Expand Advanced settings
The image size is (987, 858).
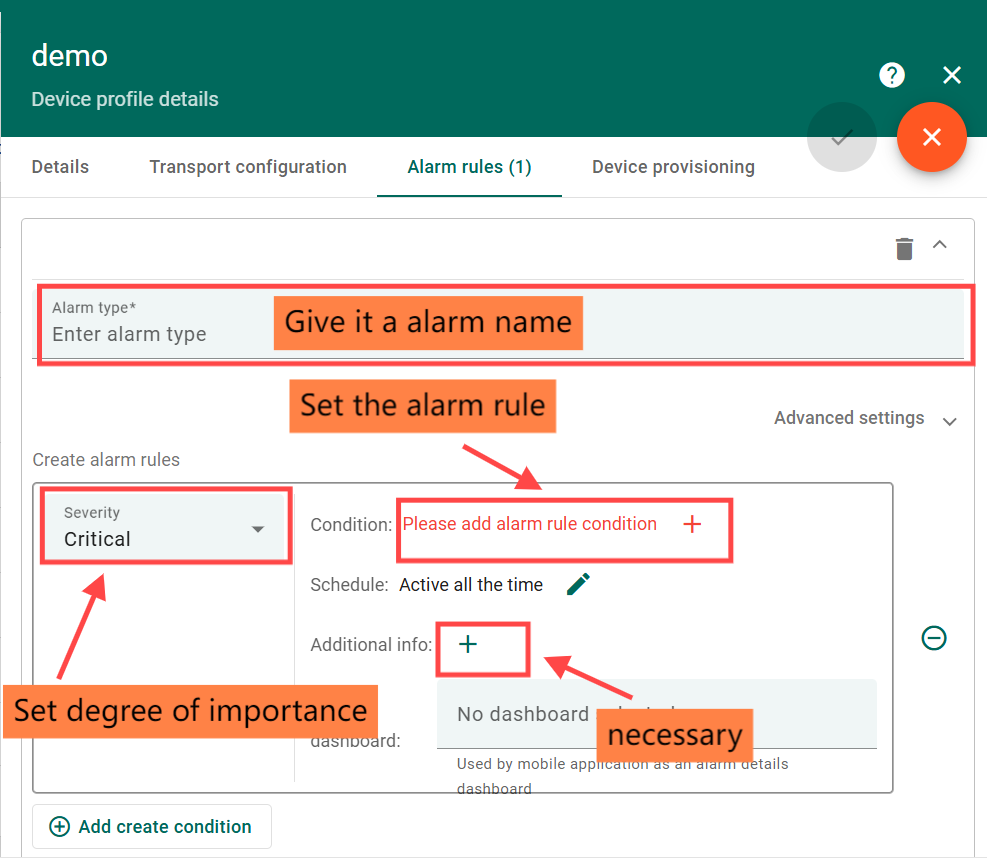(x=865, y=419)
